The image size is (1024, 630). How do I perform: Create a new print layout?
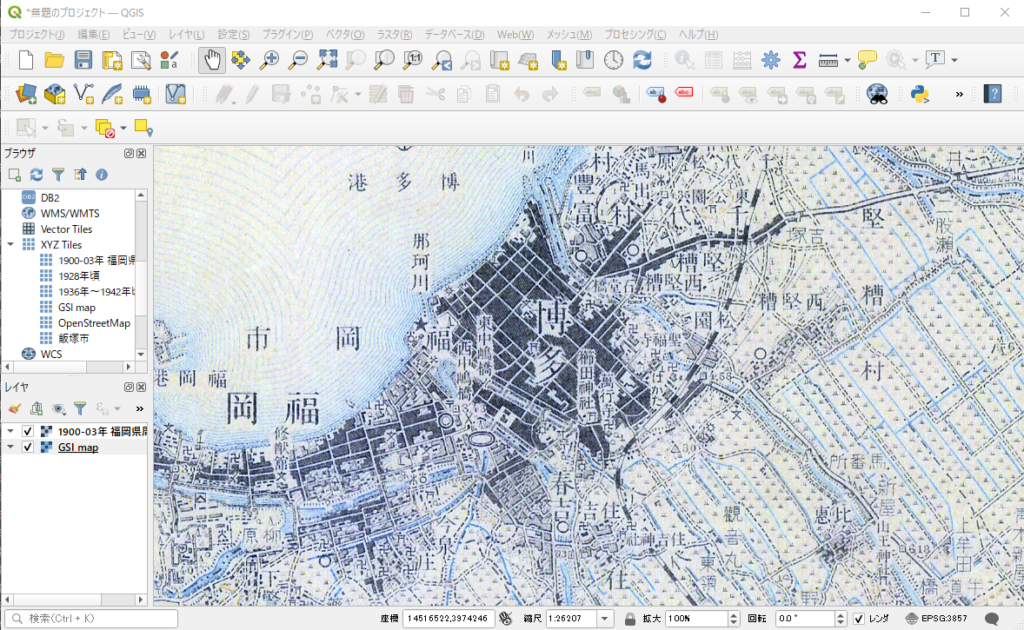coord(113,61)
